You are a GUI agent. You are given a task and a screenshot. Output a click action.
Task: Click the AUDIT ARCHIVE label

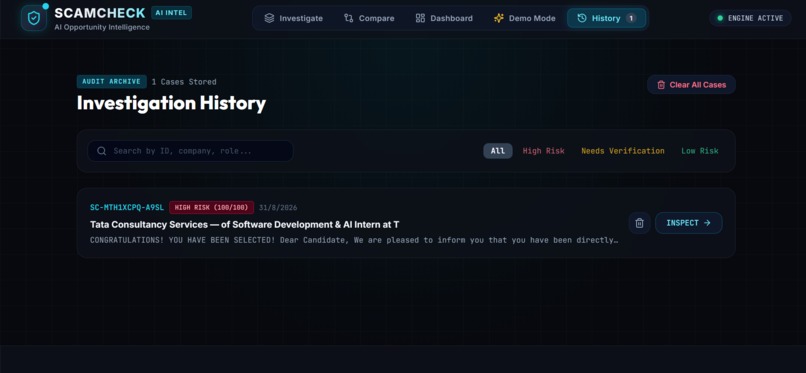112,82
